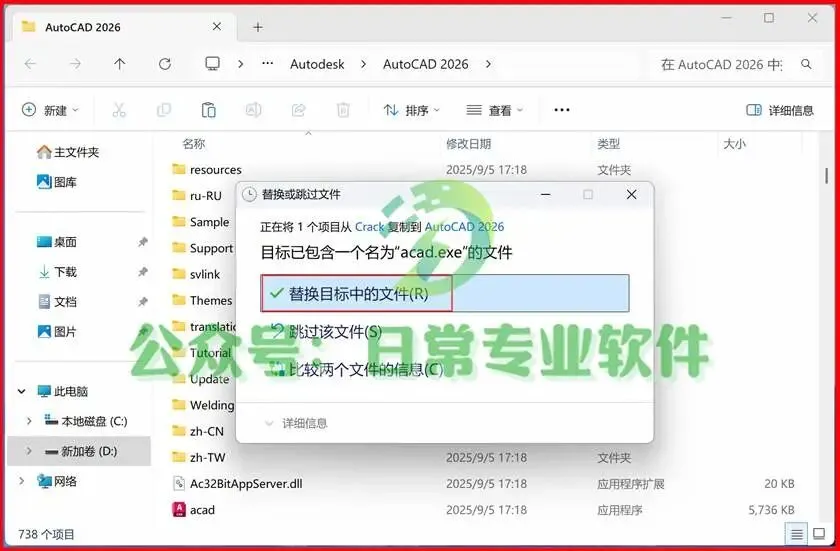Toggle the 详细信息 details pane button

[779, 110]
